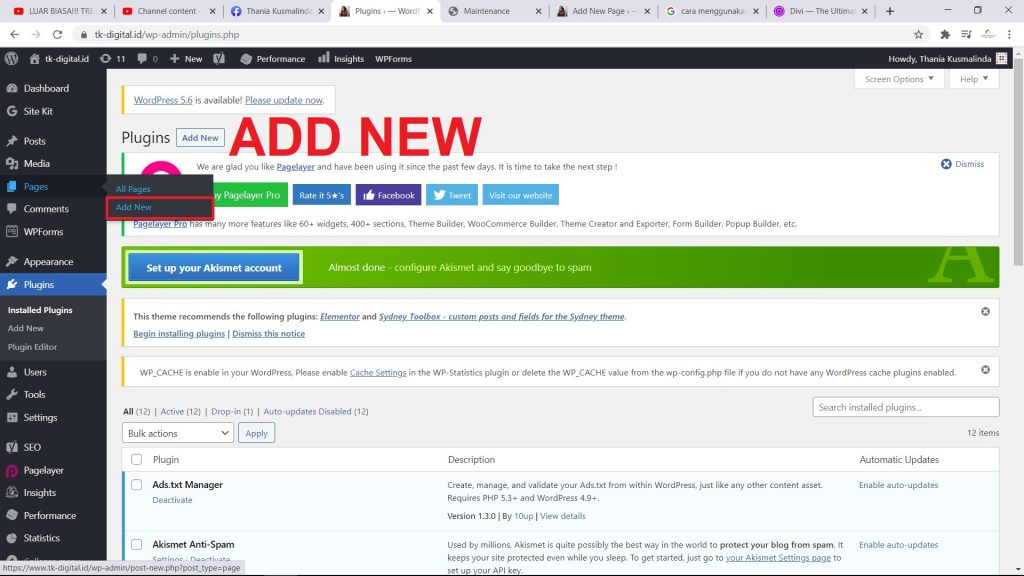This screenshot has width=1024, height=576.
Task: Open the Bulk actions dropdown
Action: click(178, 433)
